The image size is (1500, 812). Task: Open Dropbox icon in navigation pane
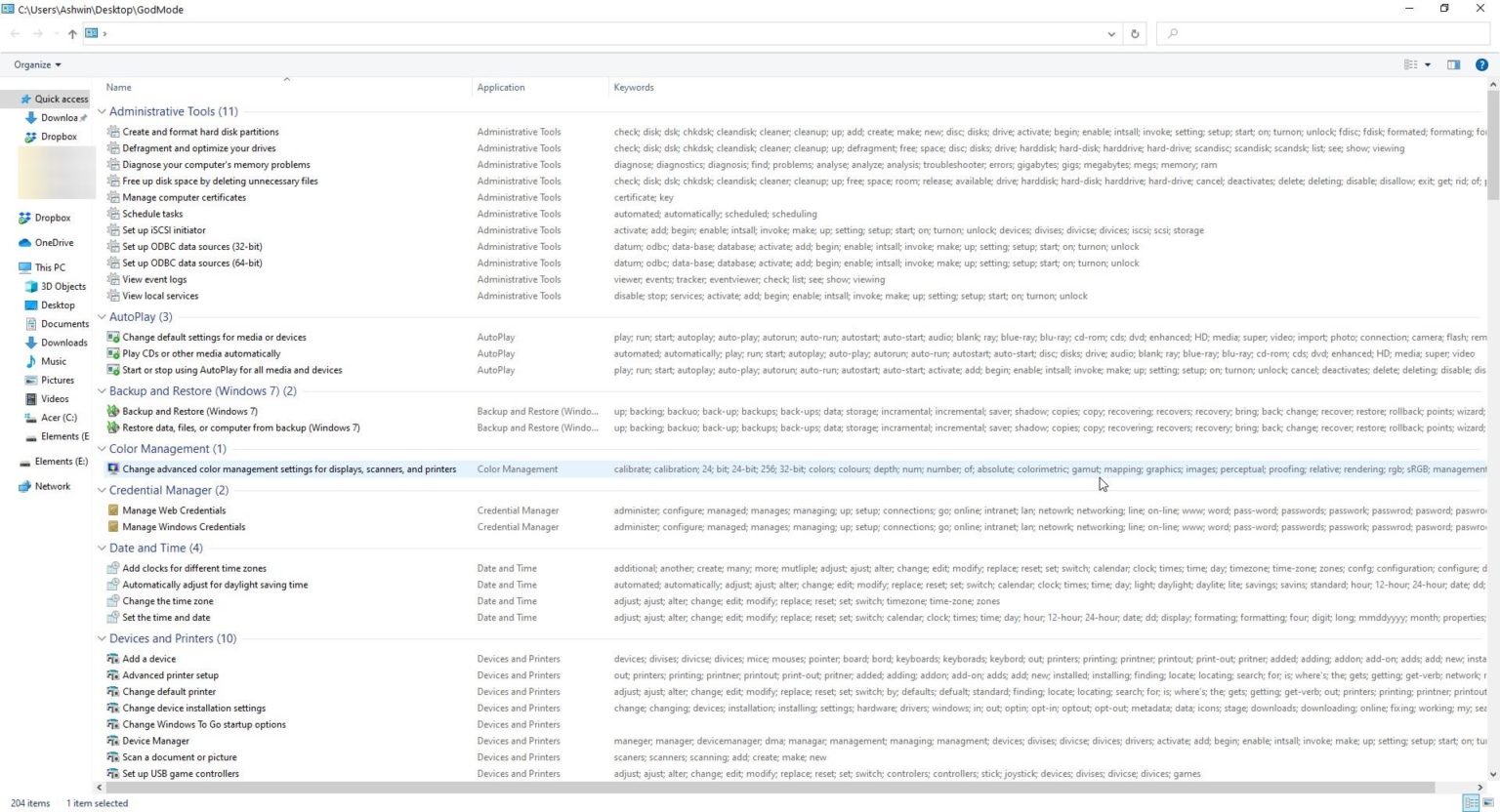tap(25, 218)
